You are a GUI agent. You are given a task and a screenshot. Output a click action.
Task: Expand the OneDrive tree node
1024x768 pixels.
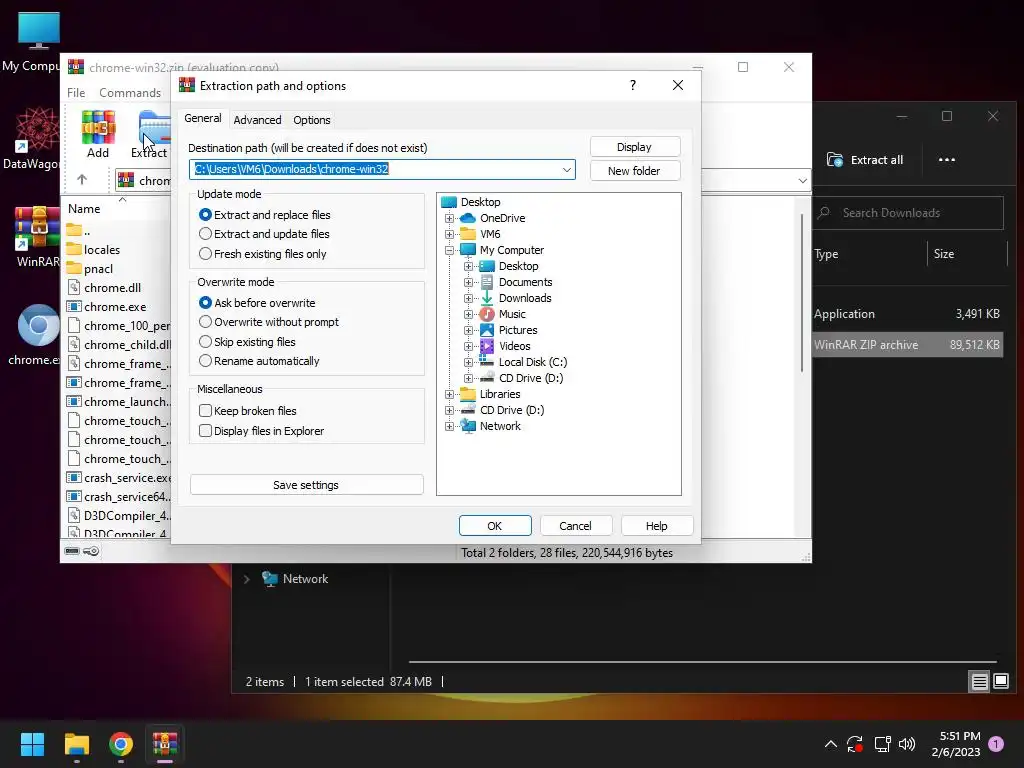tap(449, 218)
